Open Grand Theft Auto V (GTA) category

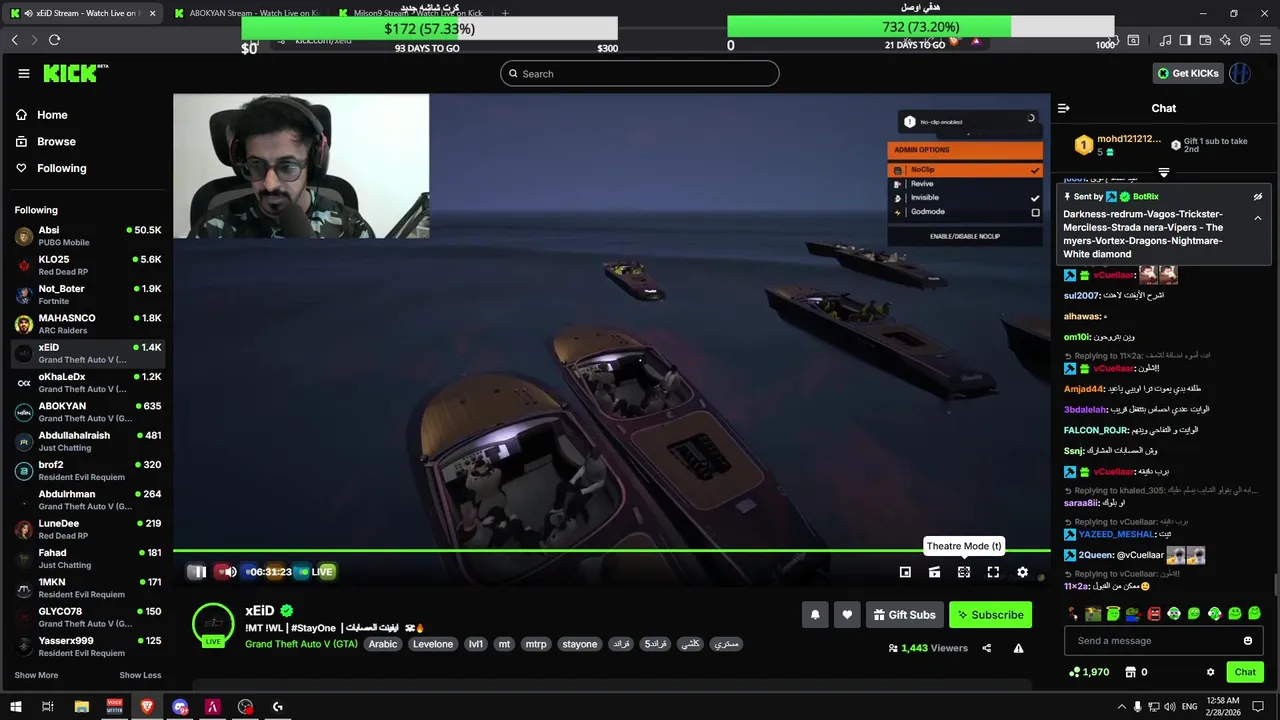301,644
